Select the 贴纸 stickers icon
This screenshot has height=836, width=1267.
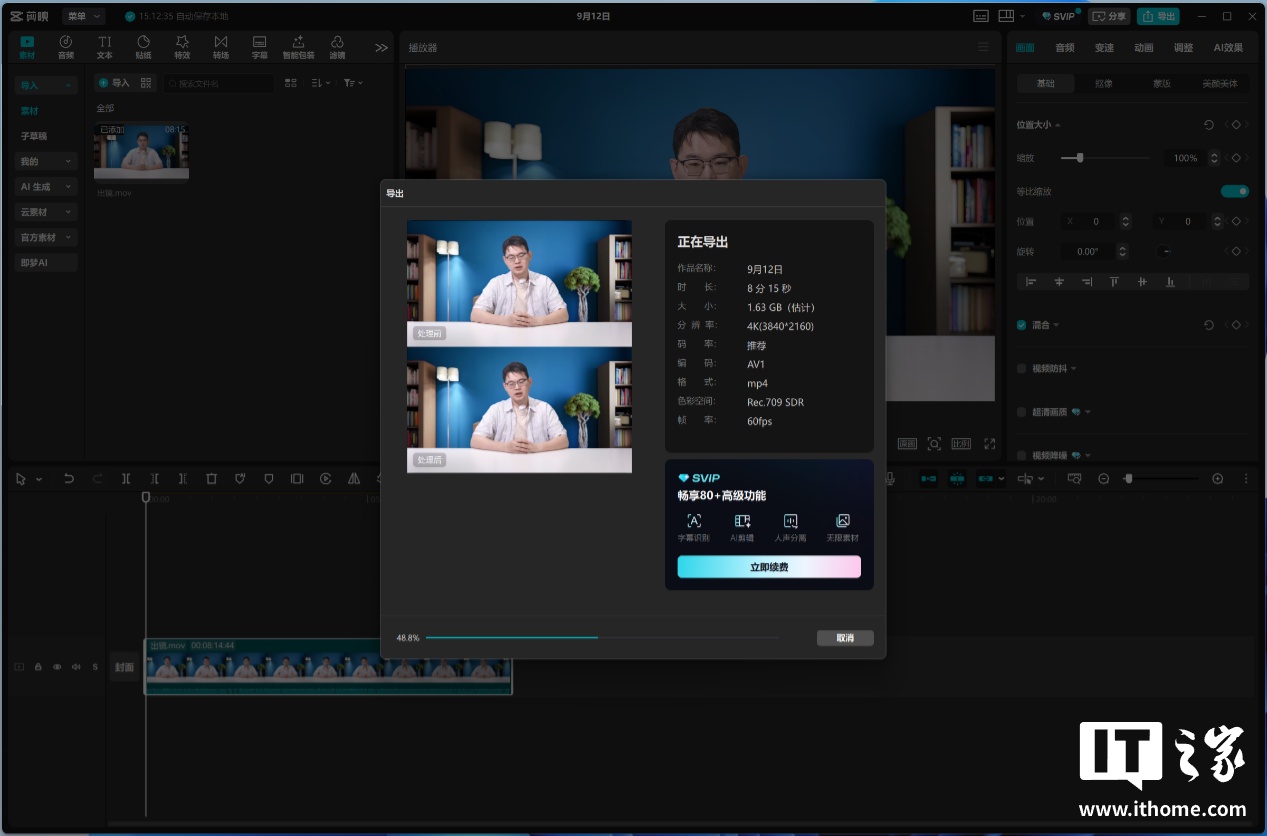tap(143, 46)
